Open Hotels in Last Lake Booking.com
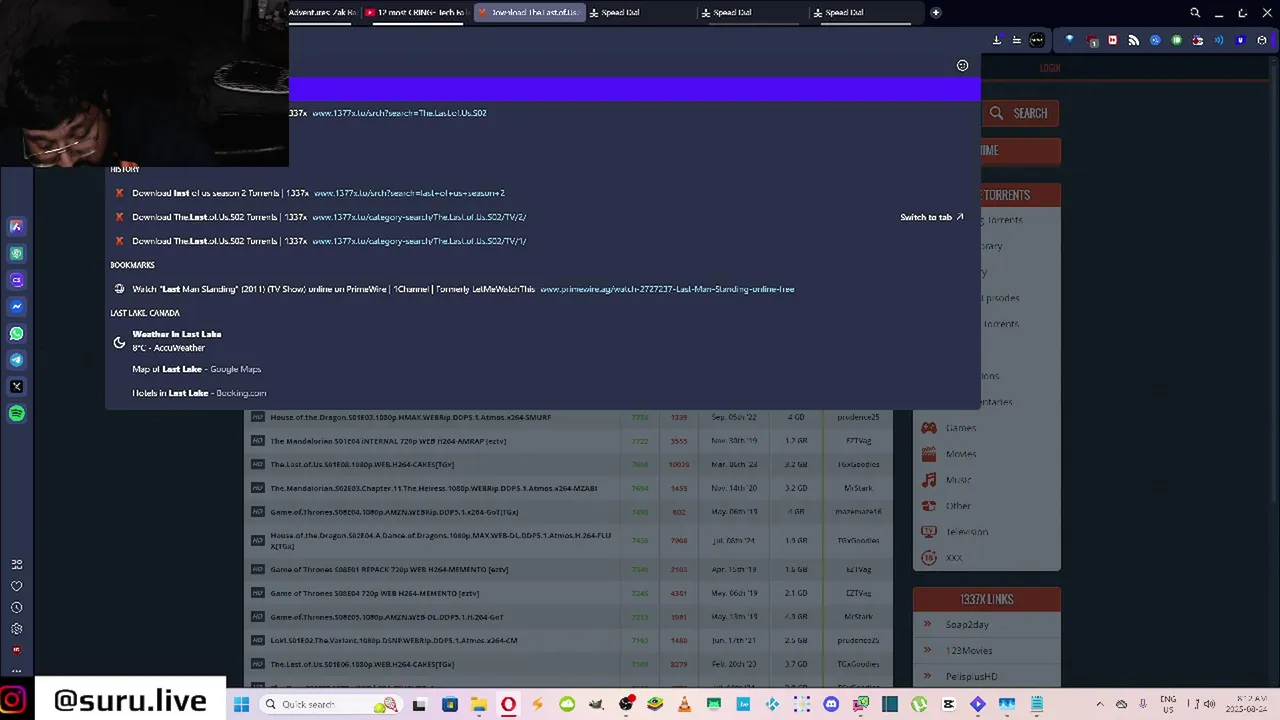1280x720 pixels. (542, 393)
